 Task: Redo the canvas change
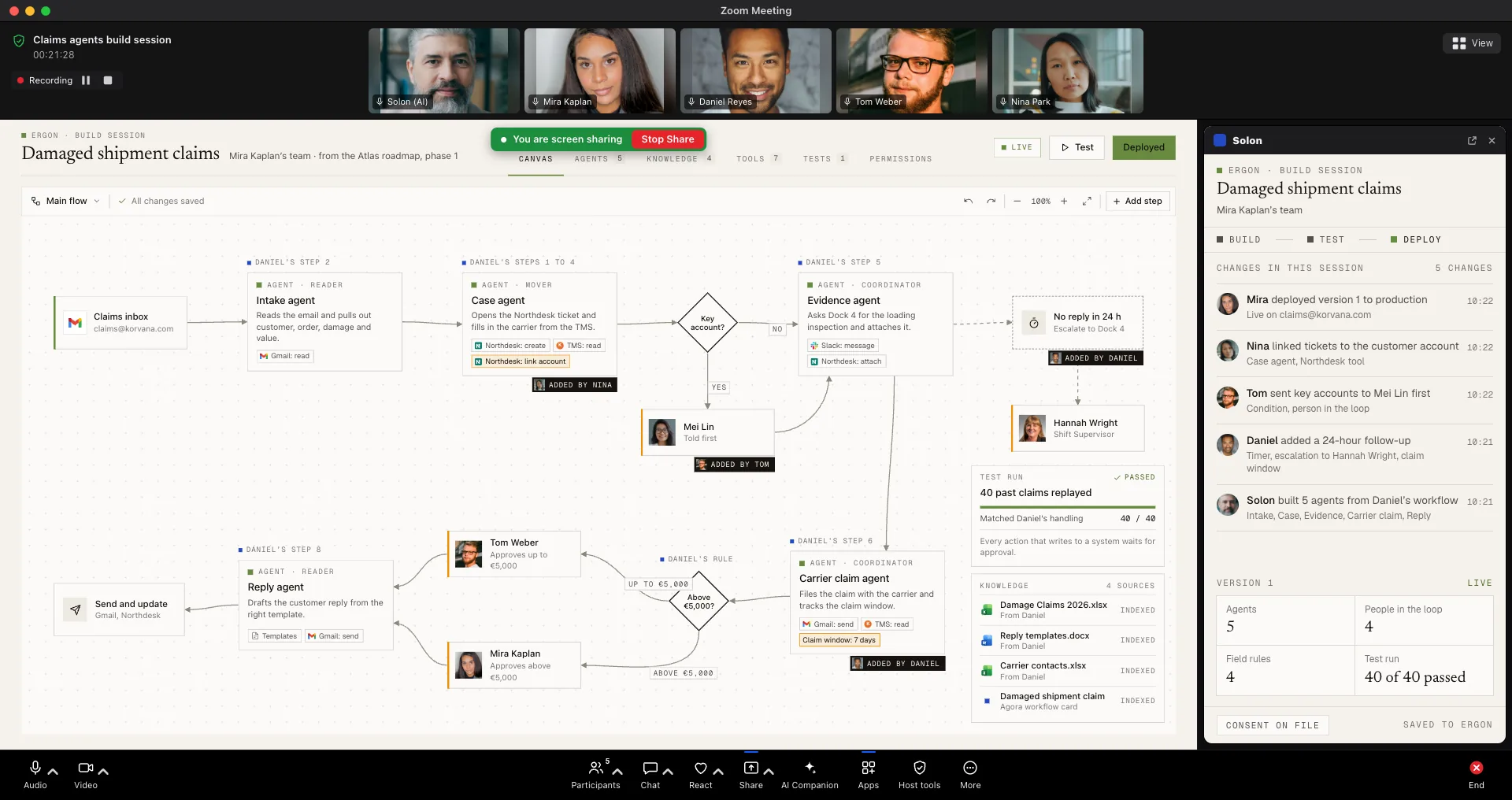tap(991, 201)
